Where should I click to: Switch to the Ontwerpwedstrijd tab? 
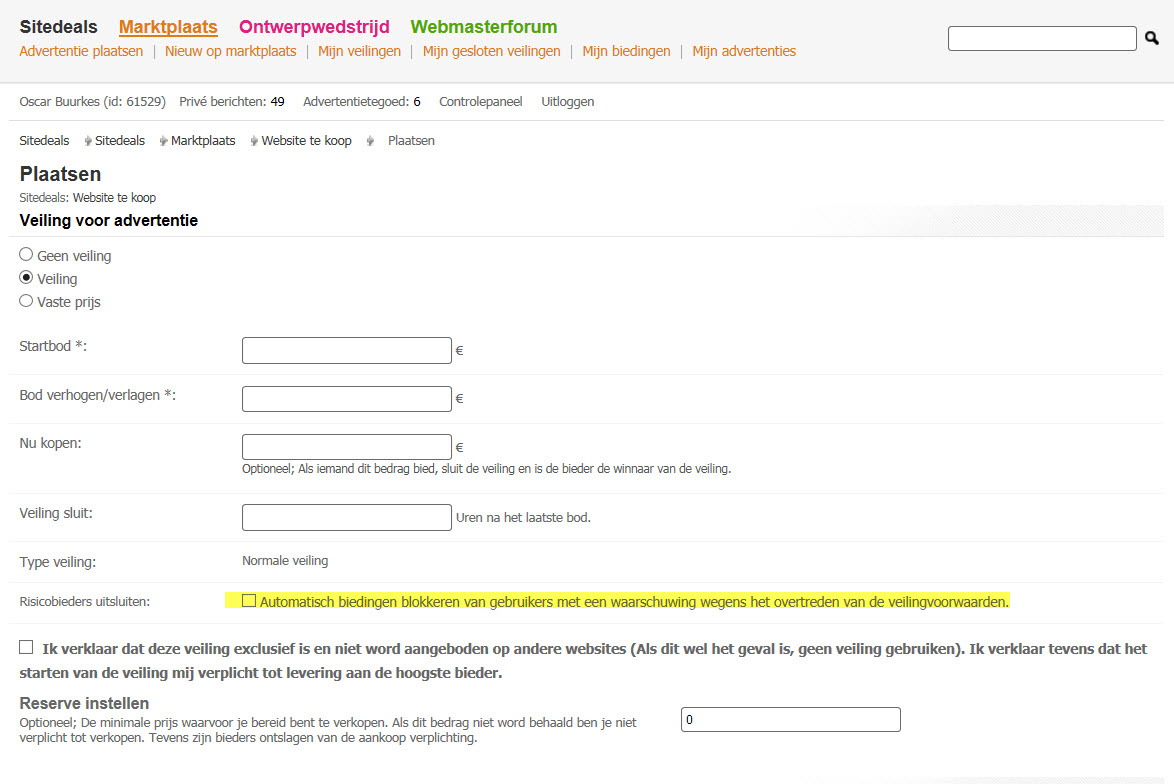[x=314, y=27]
